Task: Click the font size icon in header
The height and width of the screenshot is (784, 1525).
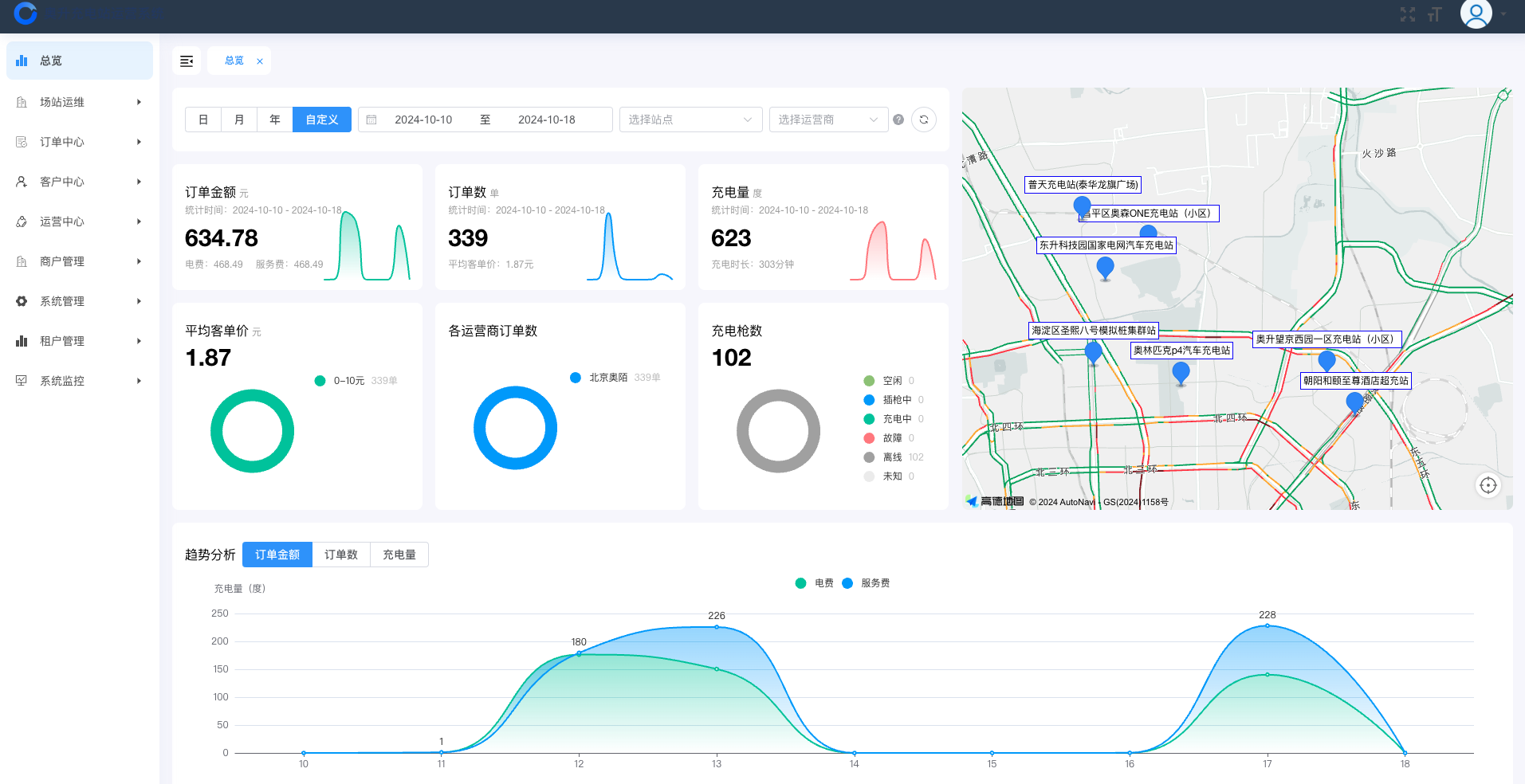Action: (x=1435, y=14)
